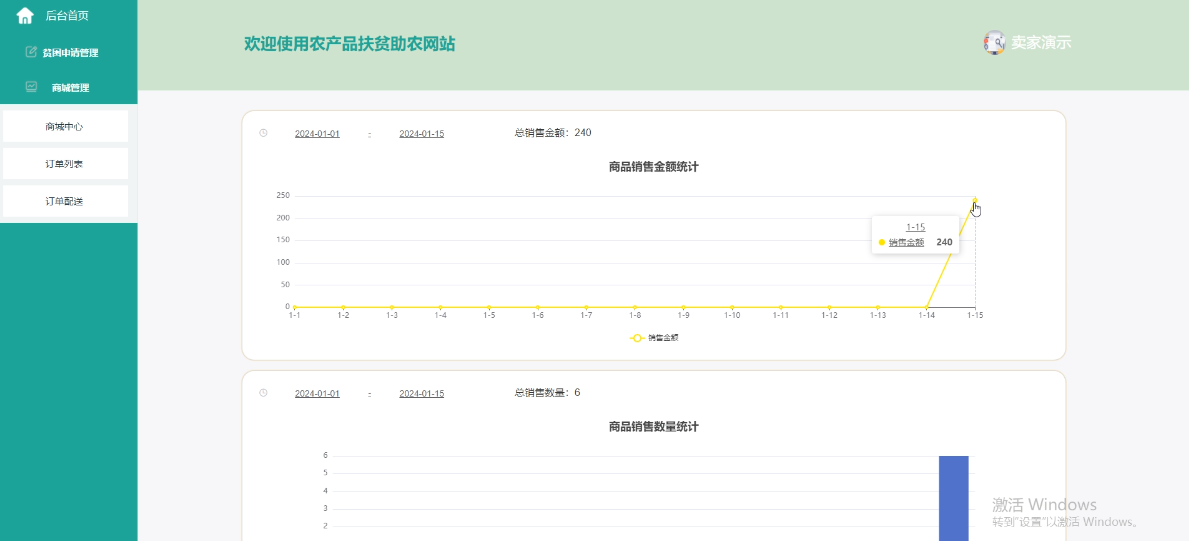
Task: Open 后台首页 menu item
Action: point(68,15)
